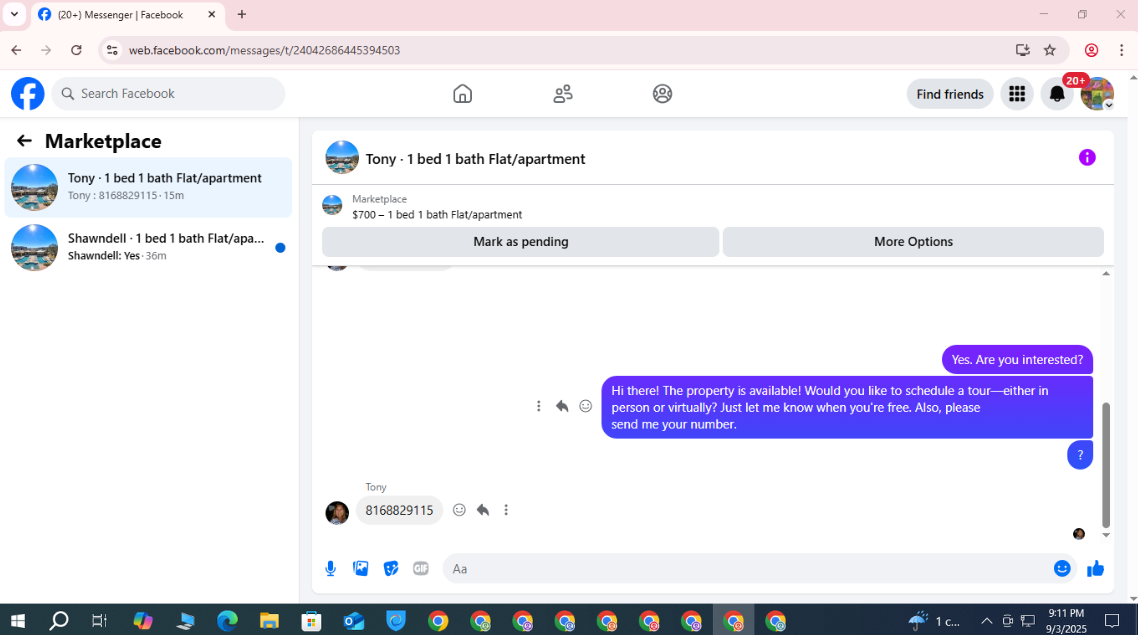Bookmark this page with the star

(1049, 50)
